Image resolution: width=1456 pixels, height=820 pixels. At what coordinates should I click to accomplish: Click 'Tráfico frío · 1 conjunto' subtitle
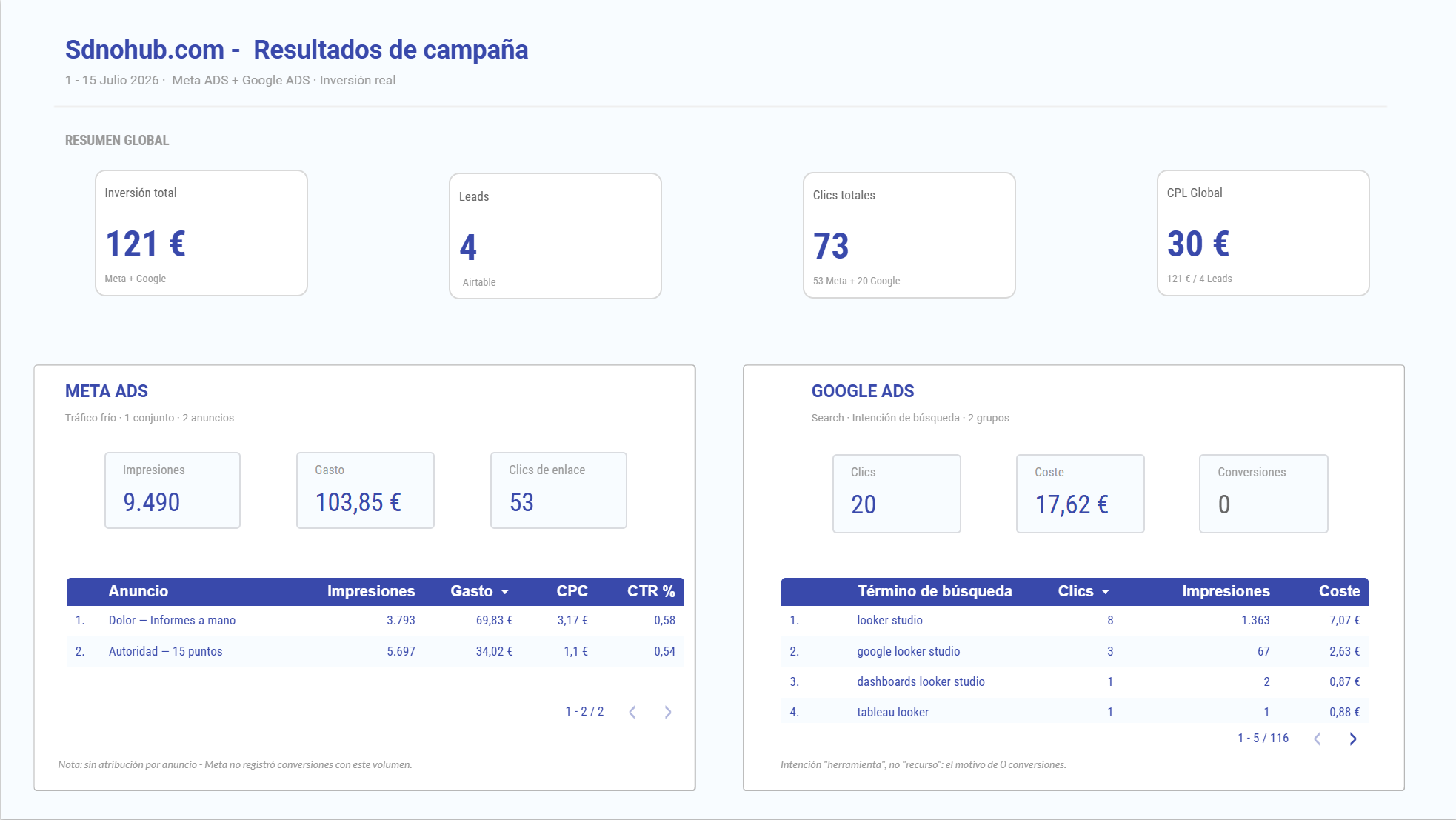(150, 418)
